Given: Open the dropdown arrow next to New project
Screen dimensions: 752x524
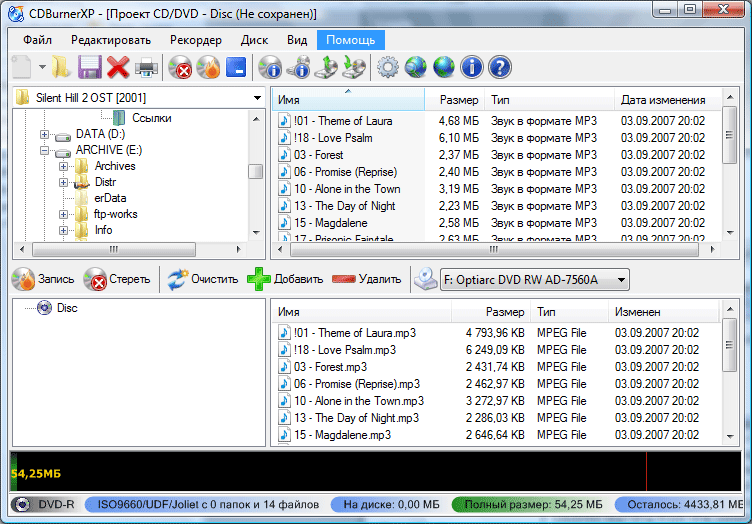Looking at the screenshot, I should 42,67.
